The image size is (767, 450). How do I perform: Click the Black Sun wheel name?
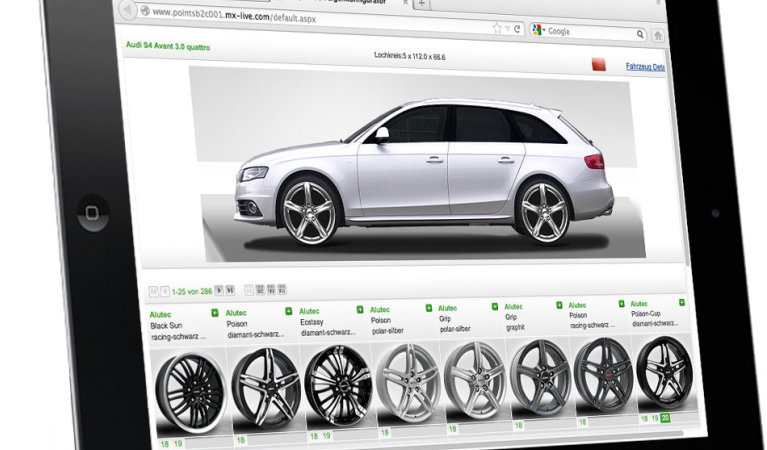[166, 326]
